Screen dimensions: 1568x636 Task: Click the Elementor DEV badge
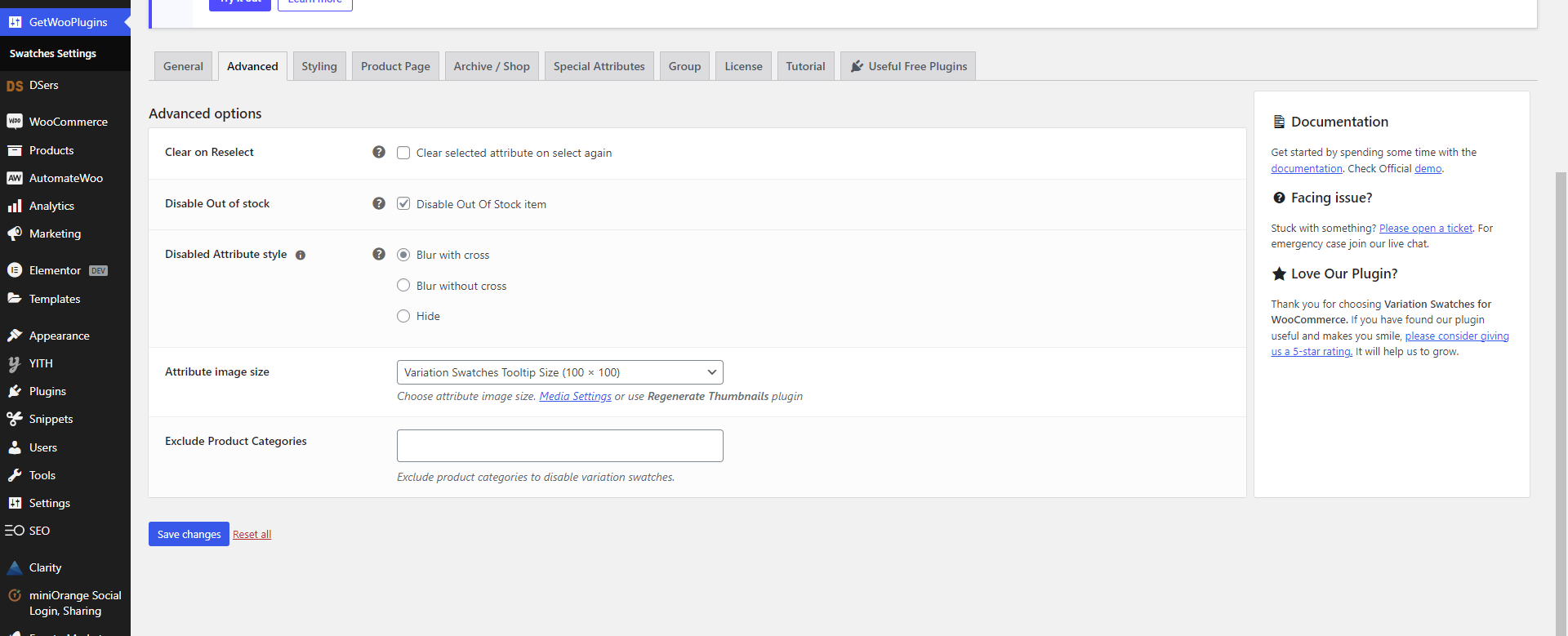coord(98,271)
